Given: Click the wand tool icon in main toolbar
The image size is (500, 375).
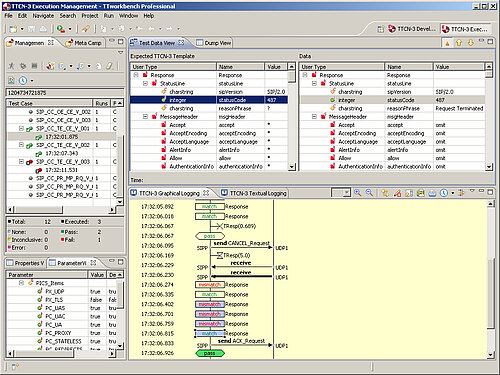Looking at the screenshot, I should tap(85, 29).
